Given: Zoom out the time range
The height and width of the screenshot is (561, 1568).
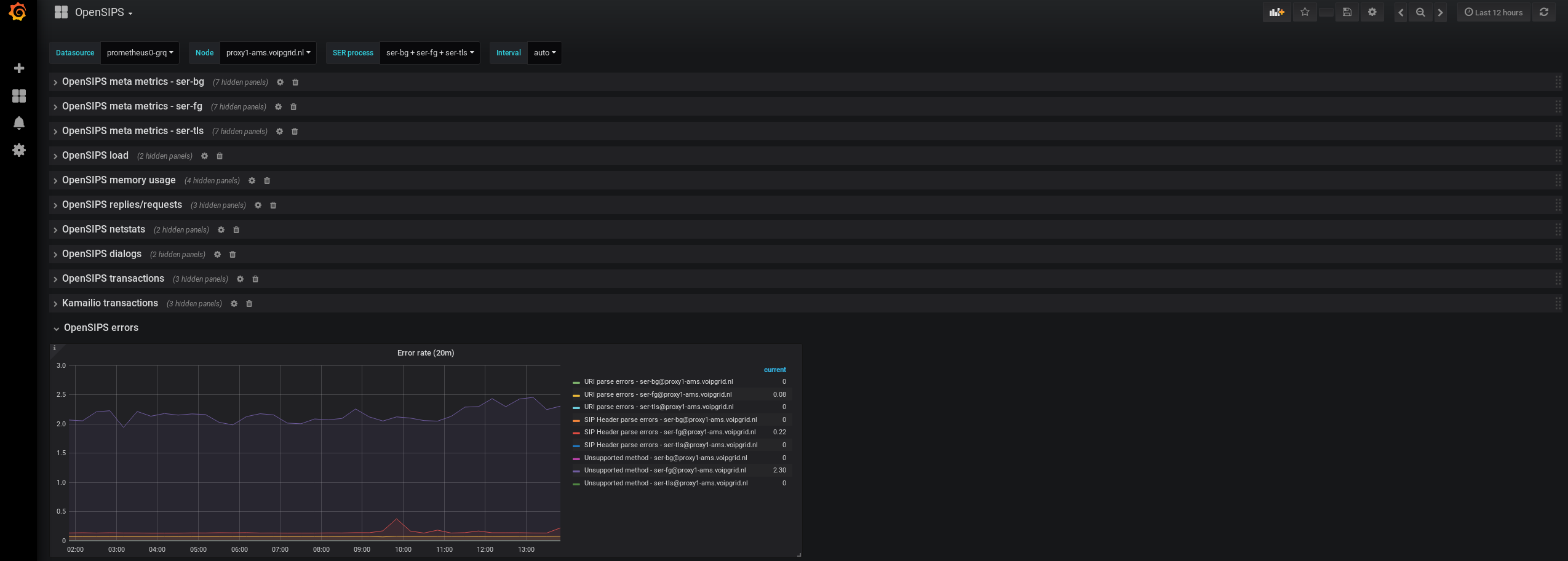Looking at the screenshot, I should tap(1420, 12).
